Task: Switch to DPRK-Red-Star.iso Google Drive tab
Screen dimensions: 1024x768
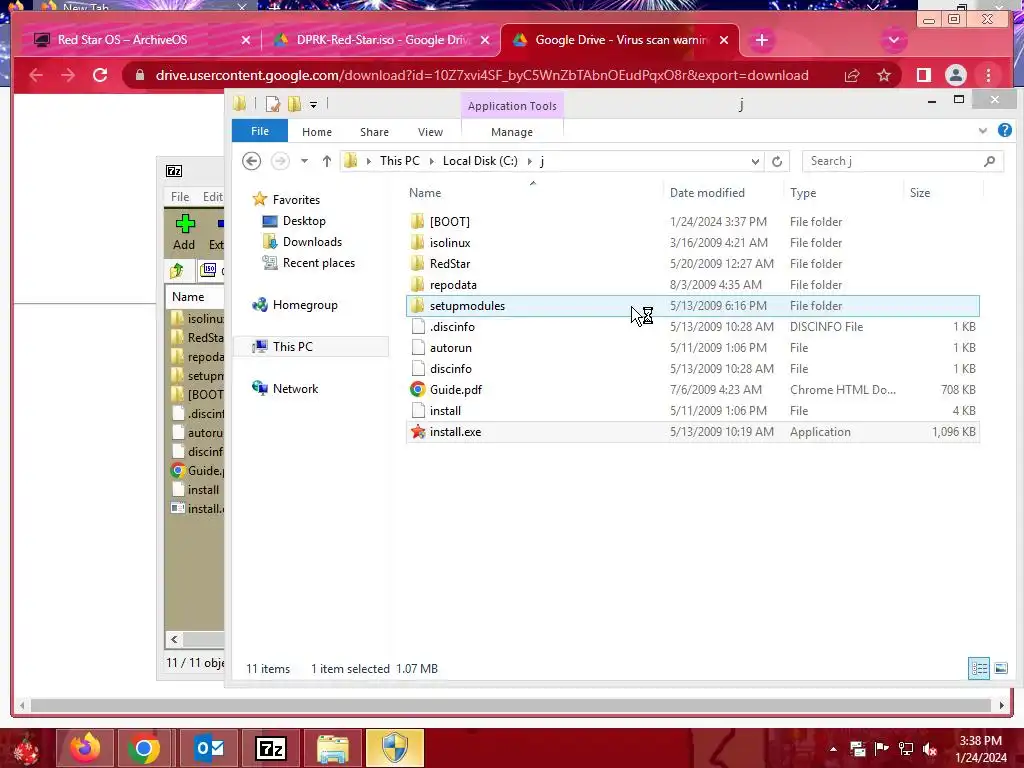Action: pos(383,40)
